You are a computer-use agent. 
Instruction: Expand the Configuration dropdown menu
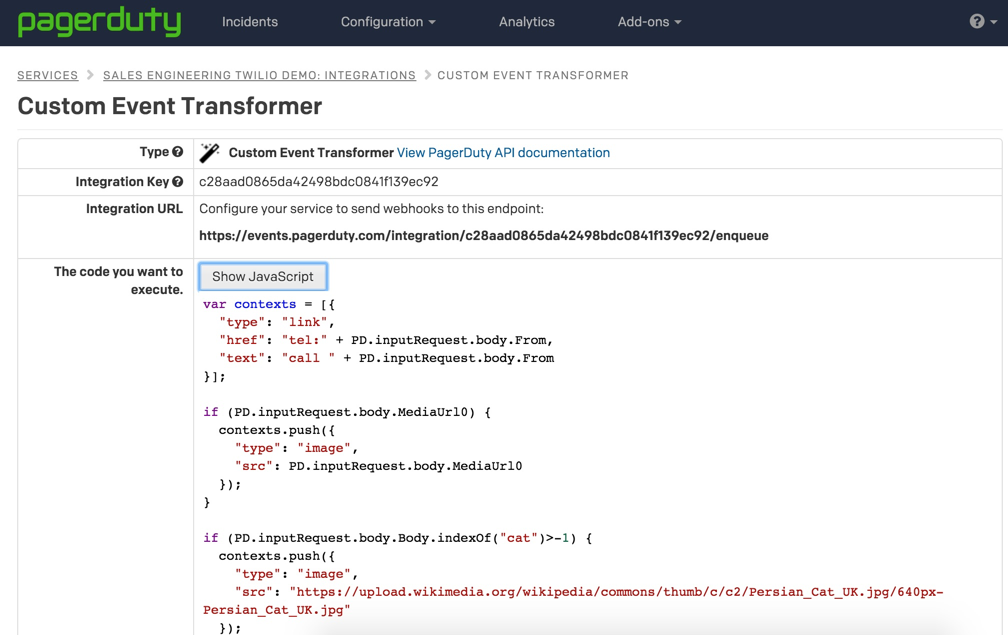point(388,22)
